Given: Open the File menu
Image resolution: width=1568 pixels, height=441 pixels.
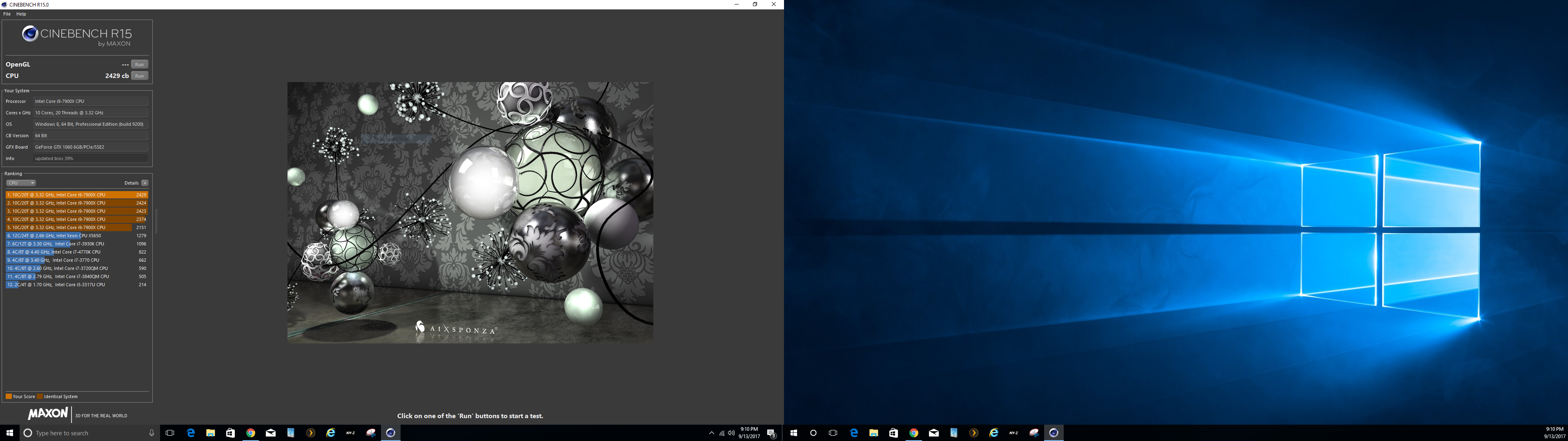Looking at the screenshot, I should [7, 14].
